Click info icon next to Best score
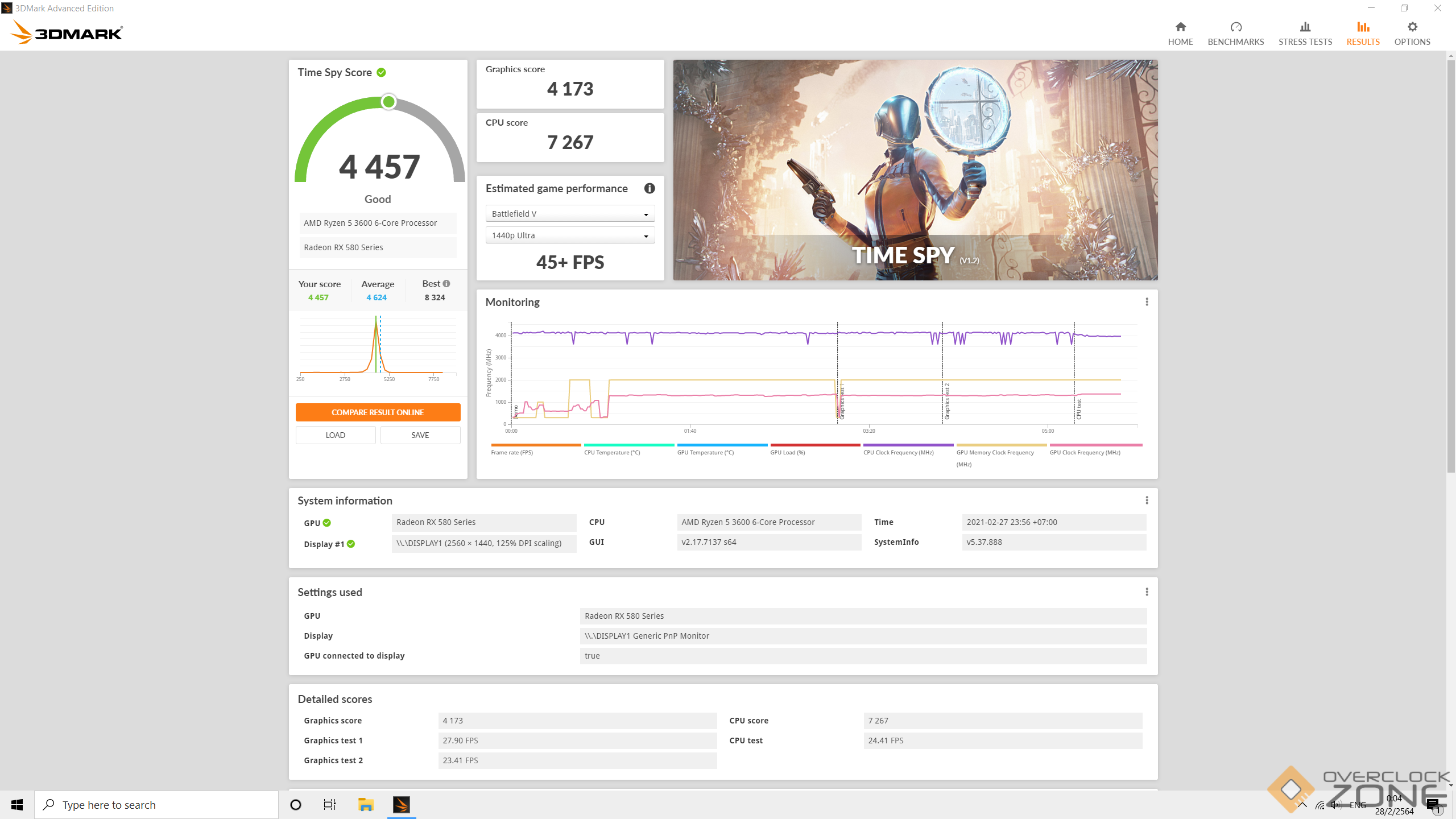Screen dimensions: 1456x819 coord(446,283)
